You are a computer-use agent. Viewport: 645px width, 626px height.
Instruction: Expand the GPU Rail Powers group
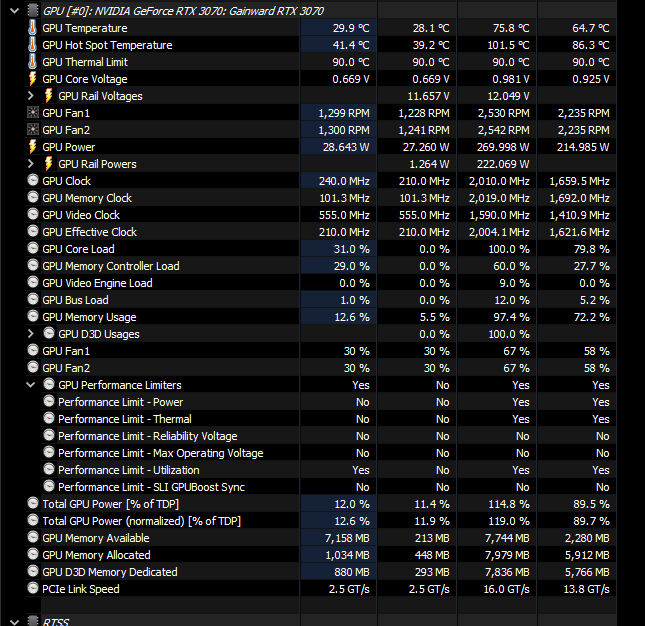[x=30, y=164]
